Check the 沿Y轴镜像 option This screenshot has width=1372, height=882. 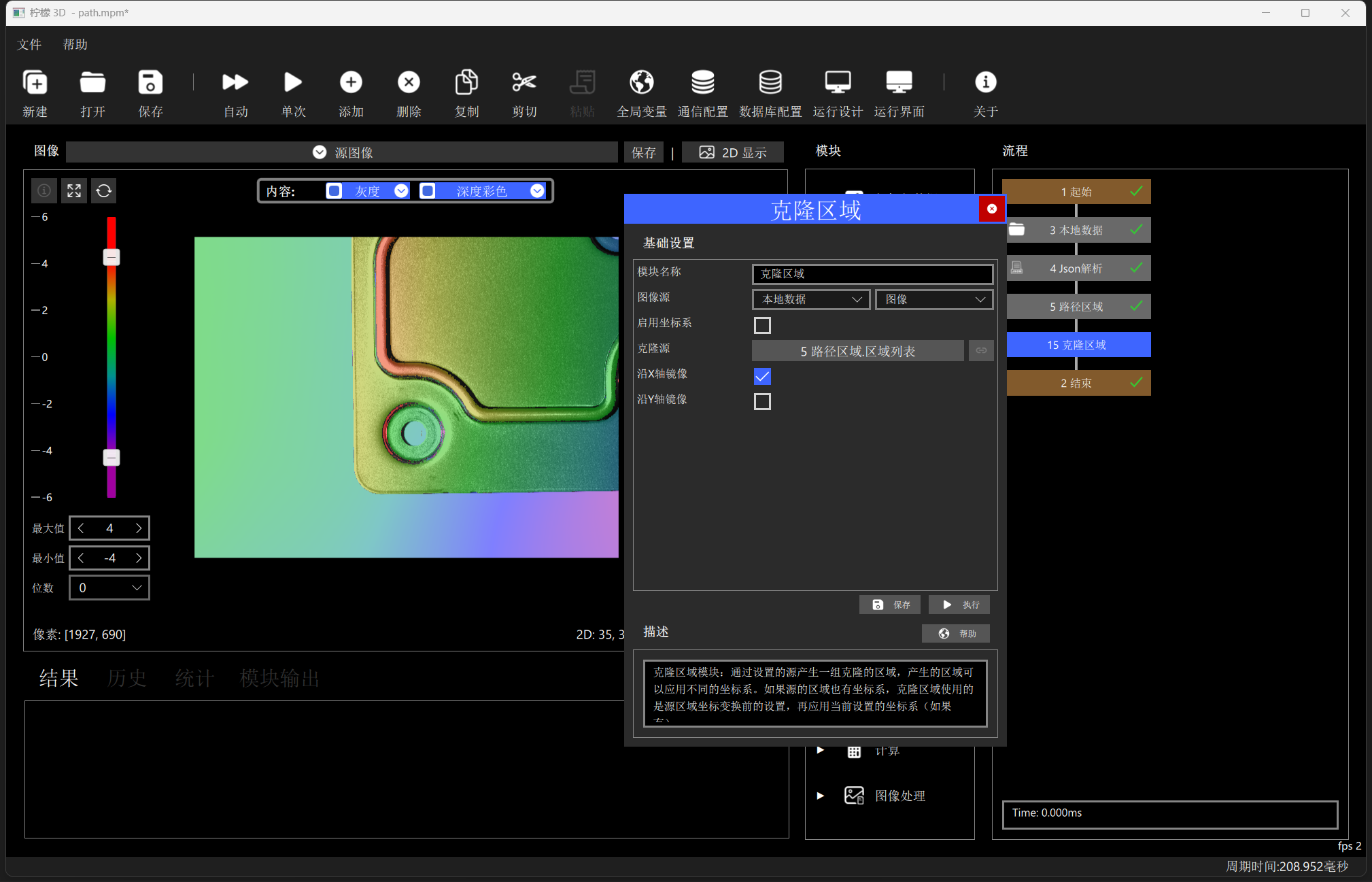point(762,401)
